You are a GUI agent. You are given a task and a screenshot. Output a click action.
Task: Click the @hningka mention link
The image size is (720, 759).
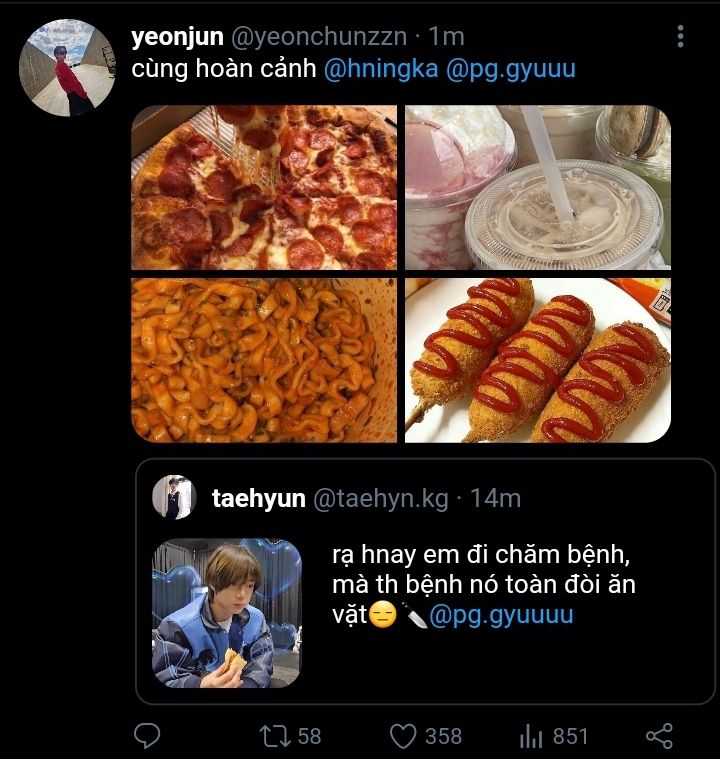(x=381, y=70)
